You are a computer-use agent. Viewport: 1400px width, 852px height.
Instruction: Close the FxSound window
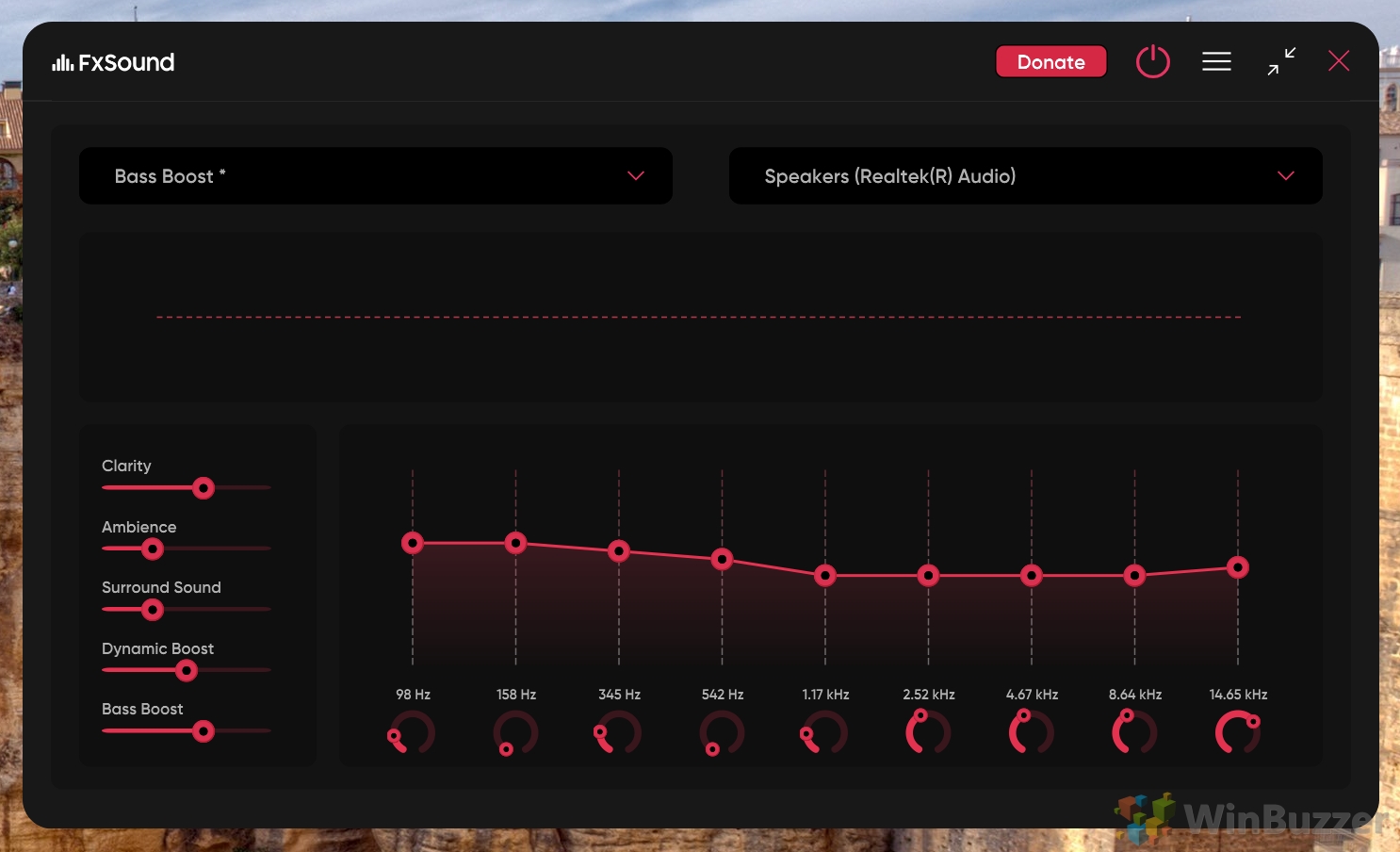pyautogui.click(x=1339, y=61)
